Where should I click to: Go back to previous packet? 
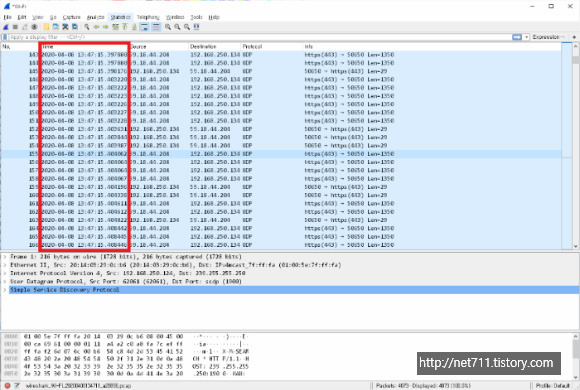click(x=97, y=27)
